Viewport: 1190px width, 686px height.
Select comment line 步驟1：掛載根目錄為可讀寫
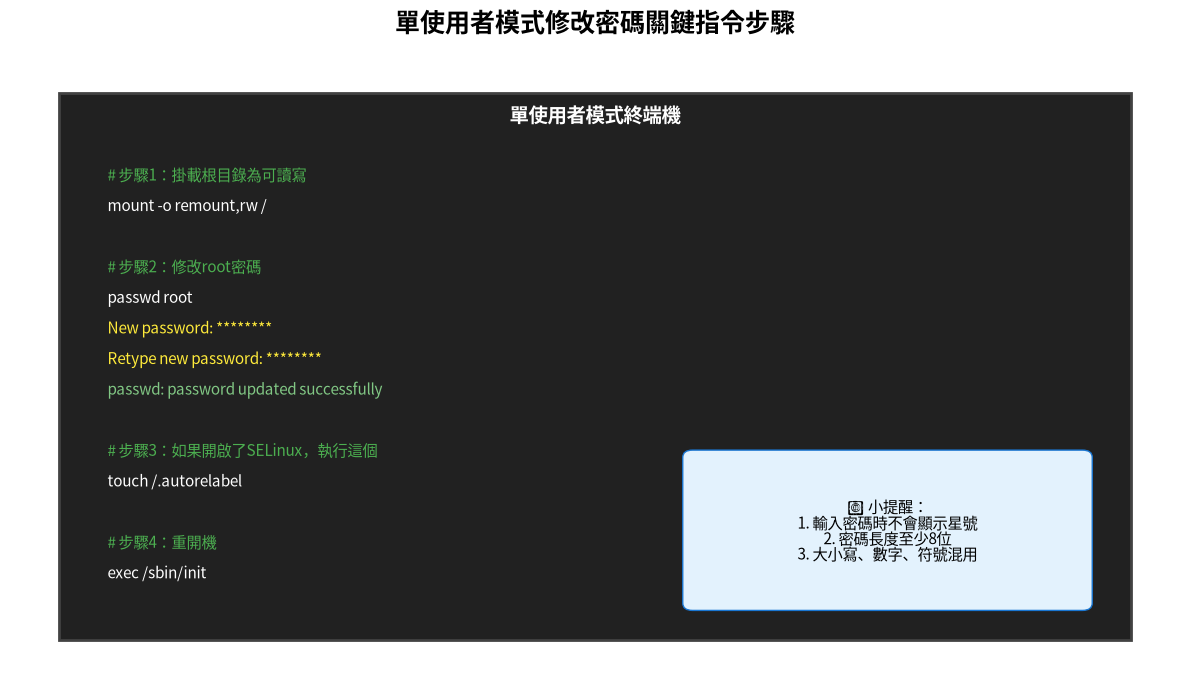(207, 175)
